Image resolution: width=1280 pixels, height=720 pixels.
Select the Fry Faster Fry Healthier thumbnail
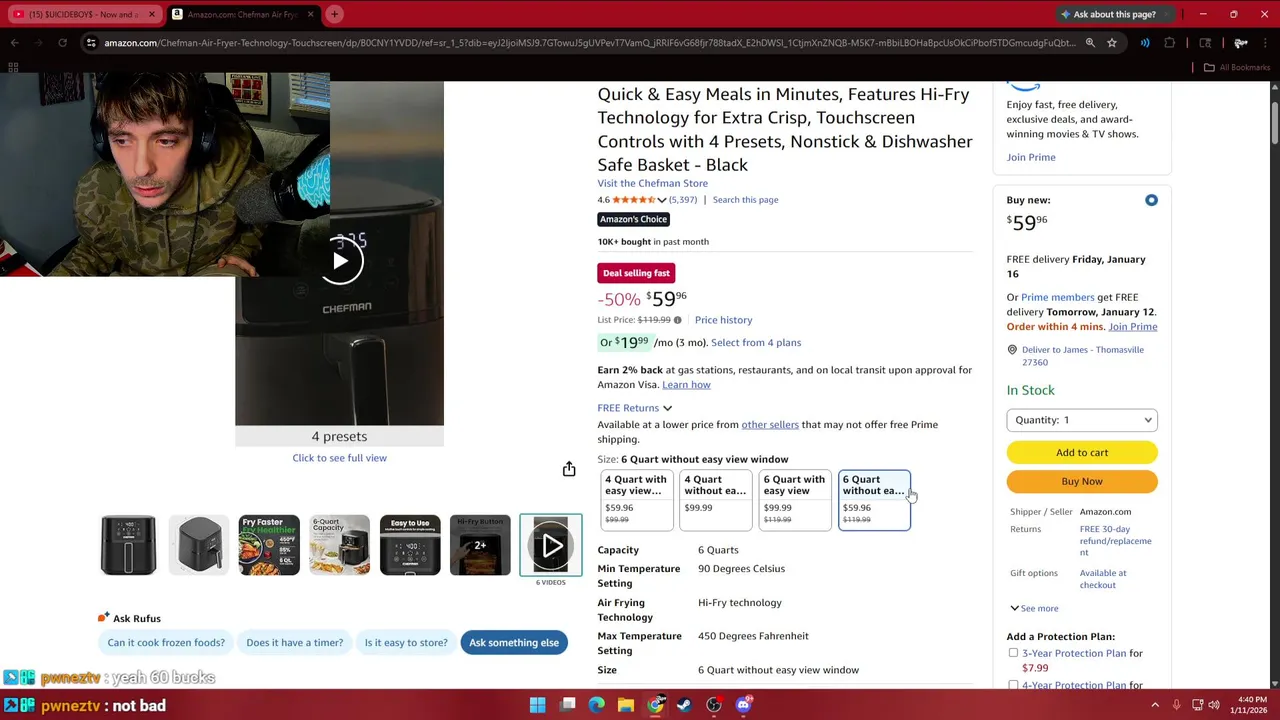(x=269, y=545)
